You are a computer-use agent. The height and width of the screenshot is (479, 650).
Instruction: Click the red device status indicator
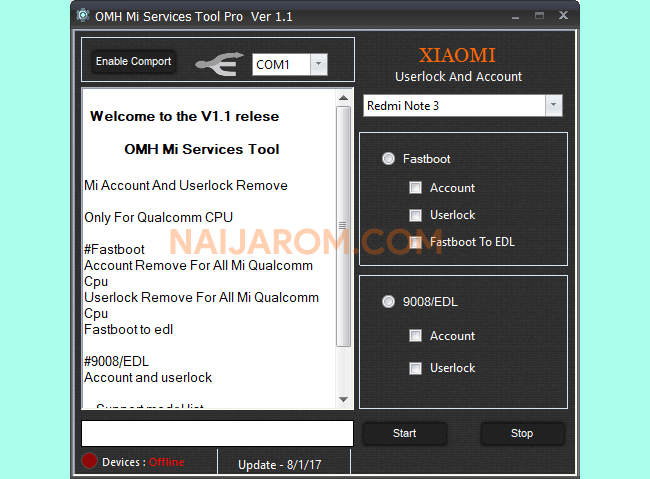(89, 461)
